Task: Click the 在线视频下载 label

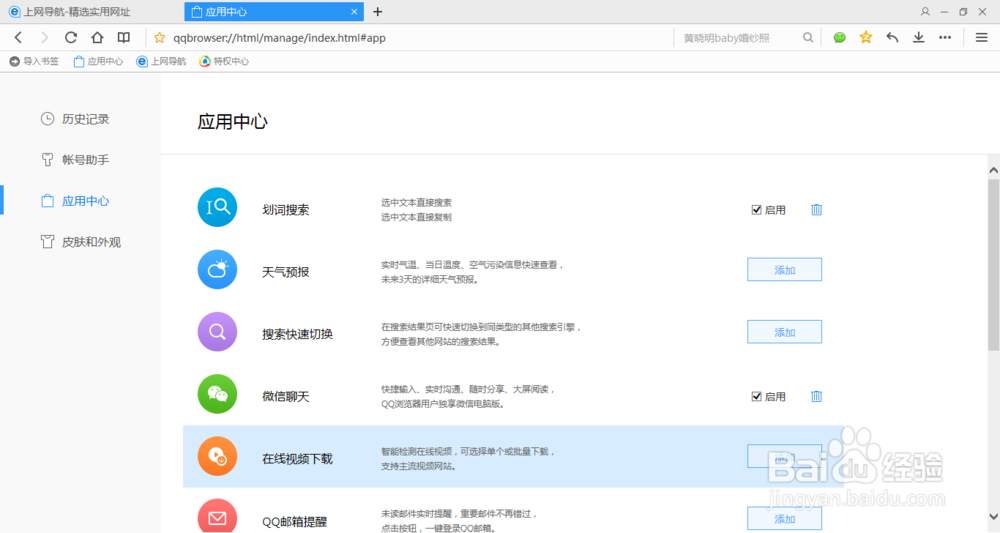Action: (297, 459)
